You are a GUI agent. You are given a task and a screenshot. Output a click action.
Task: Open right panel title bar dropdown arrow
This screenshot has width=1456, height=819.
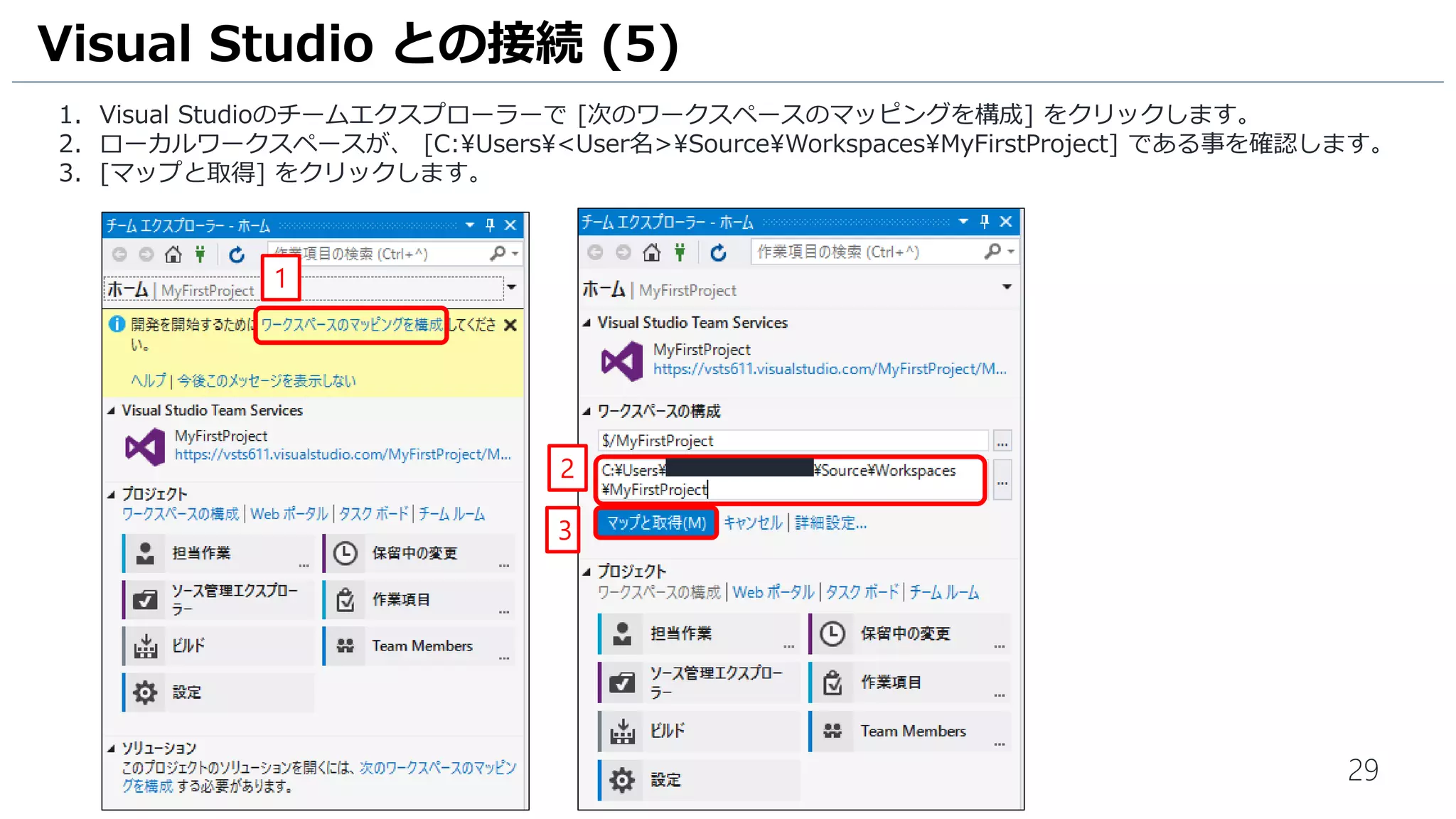(x=963, y=222)
